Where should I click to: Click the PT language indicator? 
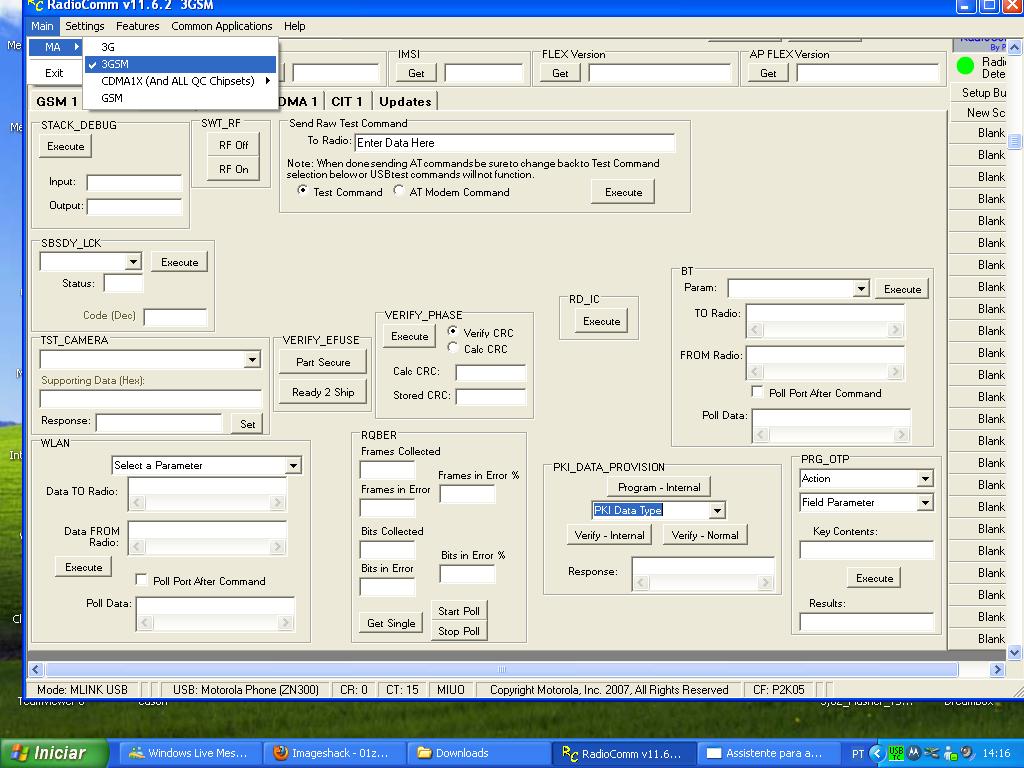click(x=858, y=754)
